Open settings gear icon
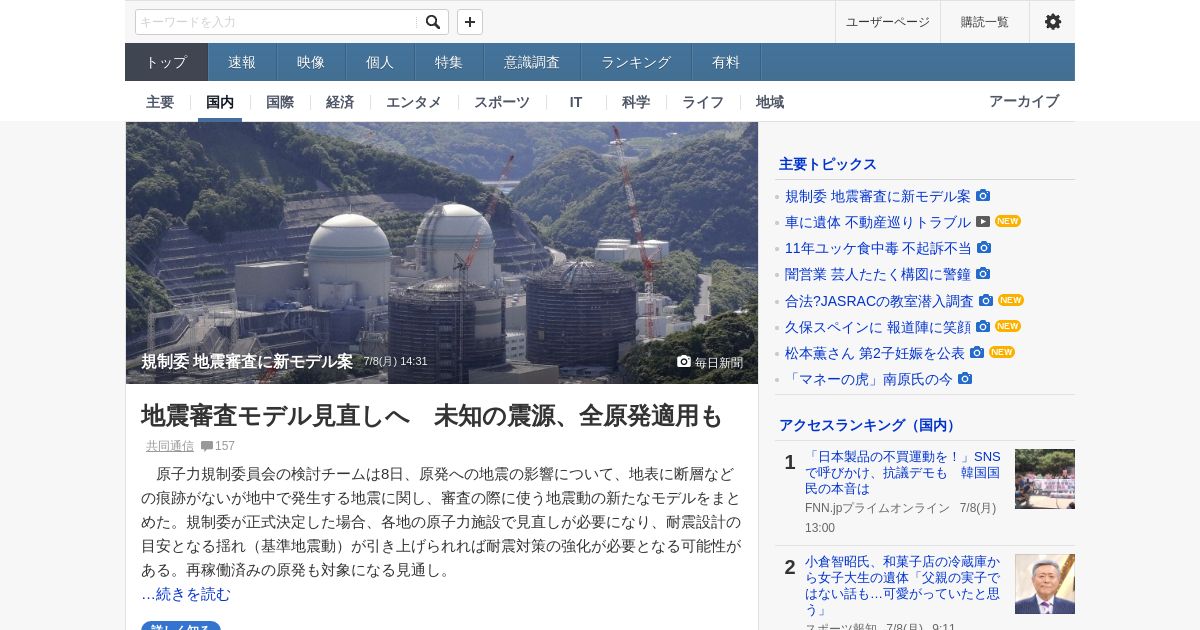This screenshot has height=630, width=1200. pyautogui.click(x=1053, y=22)
